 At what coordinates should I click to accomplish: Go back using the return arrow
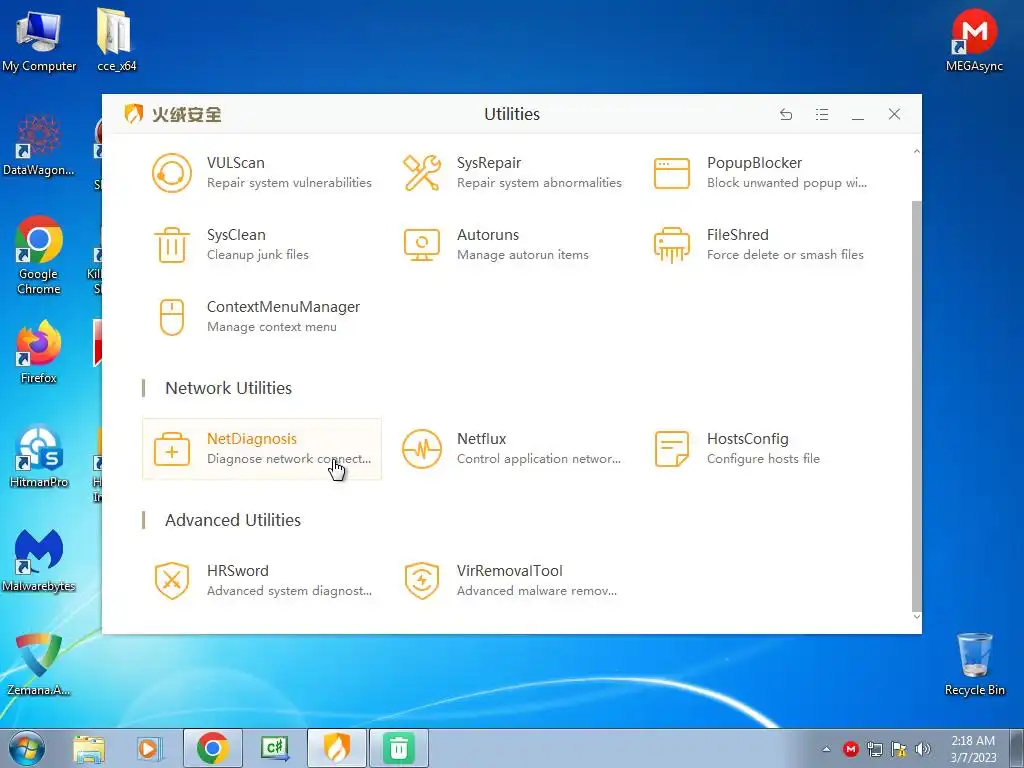point(786,114)
